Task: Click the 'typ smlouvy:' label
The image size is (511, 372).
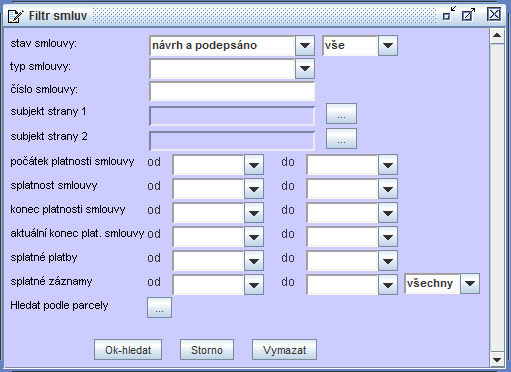Action: click(x=40, y=67)
